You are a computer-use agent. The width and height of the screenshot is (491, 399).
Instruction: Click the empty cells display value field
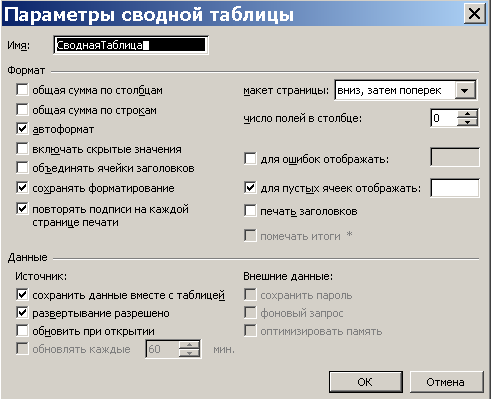[455, 188]
